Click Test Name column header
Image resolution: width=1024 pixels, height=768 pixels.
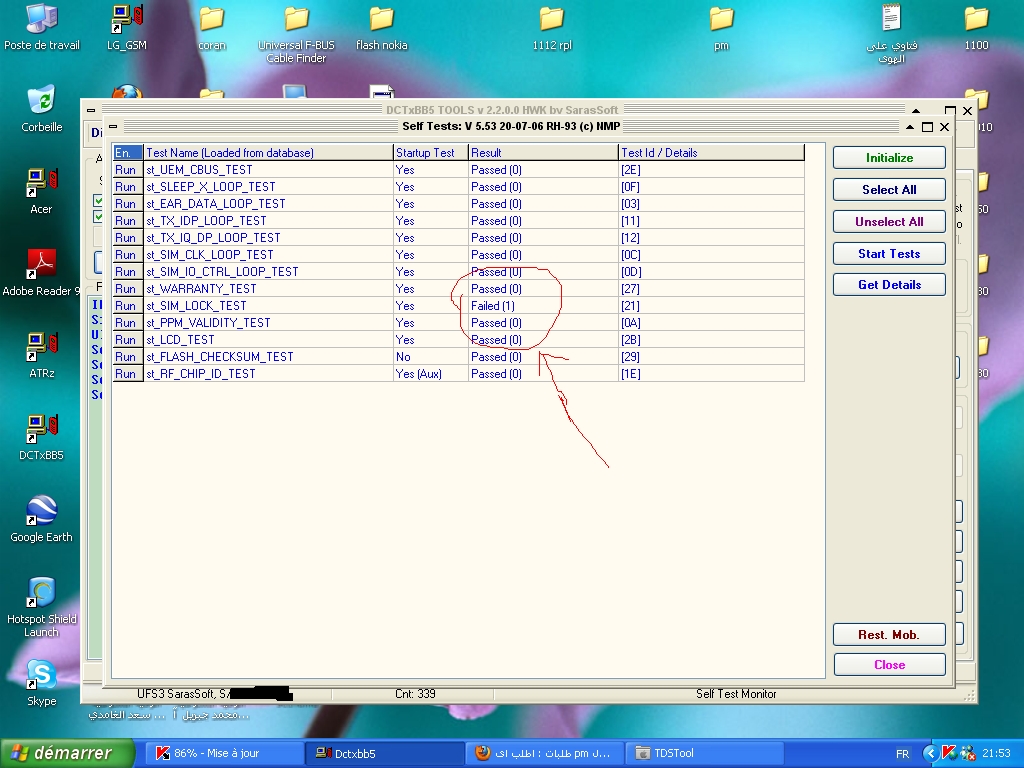click(268, 153)
